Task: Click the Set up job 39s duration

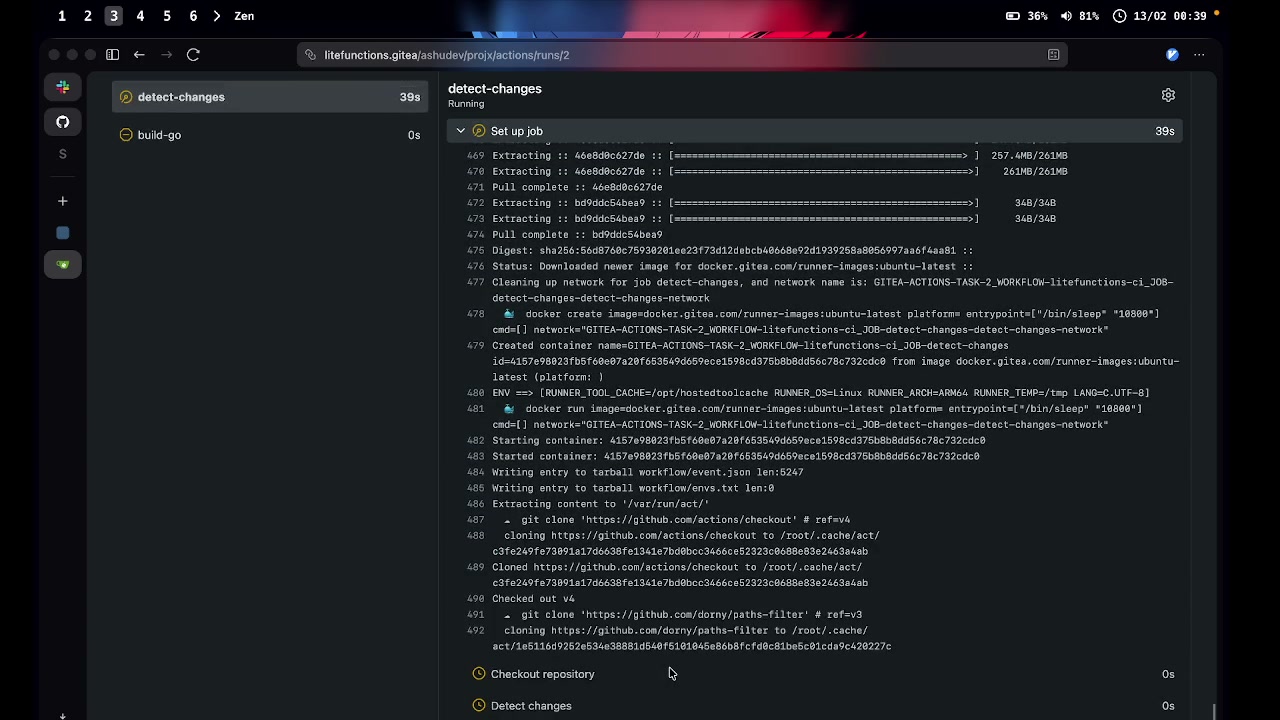Action: (1165, 131)
